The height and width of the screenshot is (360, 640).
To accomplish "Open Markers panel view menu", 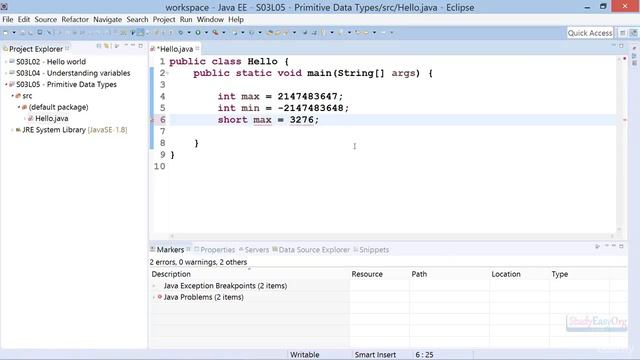I will pyautogui.click(x=607, y=246).
